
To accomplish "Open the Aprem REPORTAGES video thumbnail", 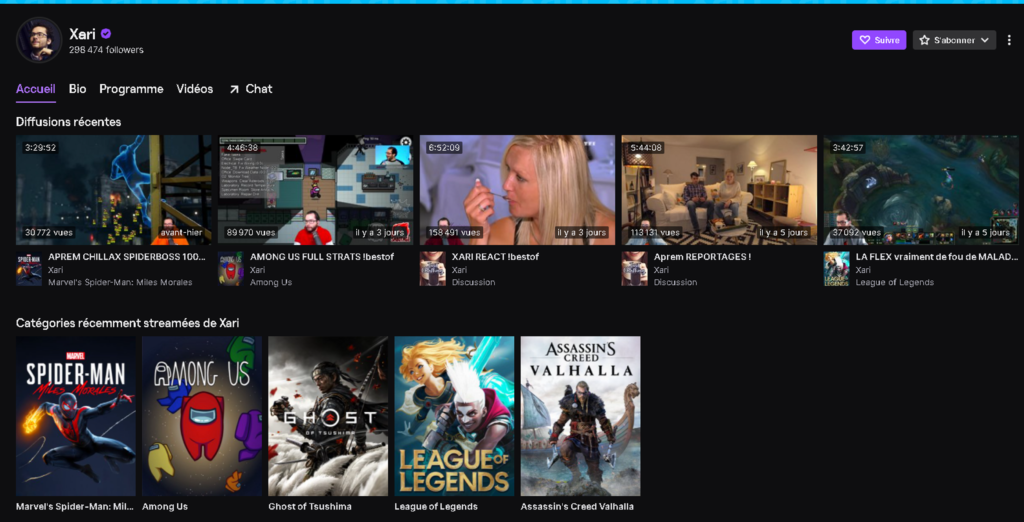I will [719, 190].
